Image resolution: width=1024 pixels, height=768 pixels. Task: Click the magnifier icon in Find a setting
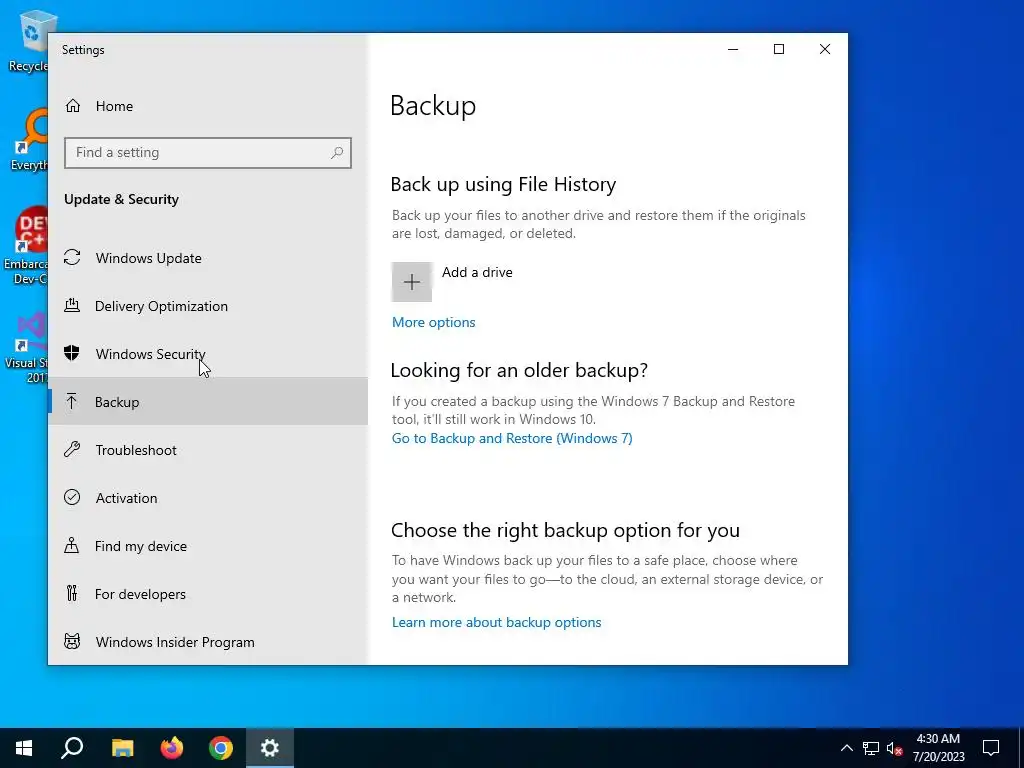coord(337,153)
